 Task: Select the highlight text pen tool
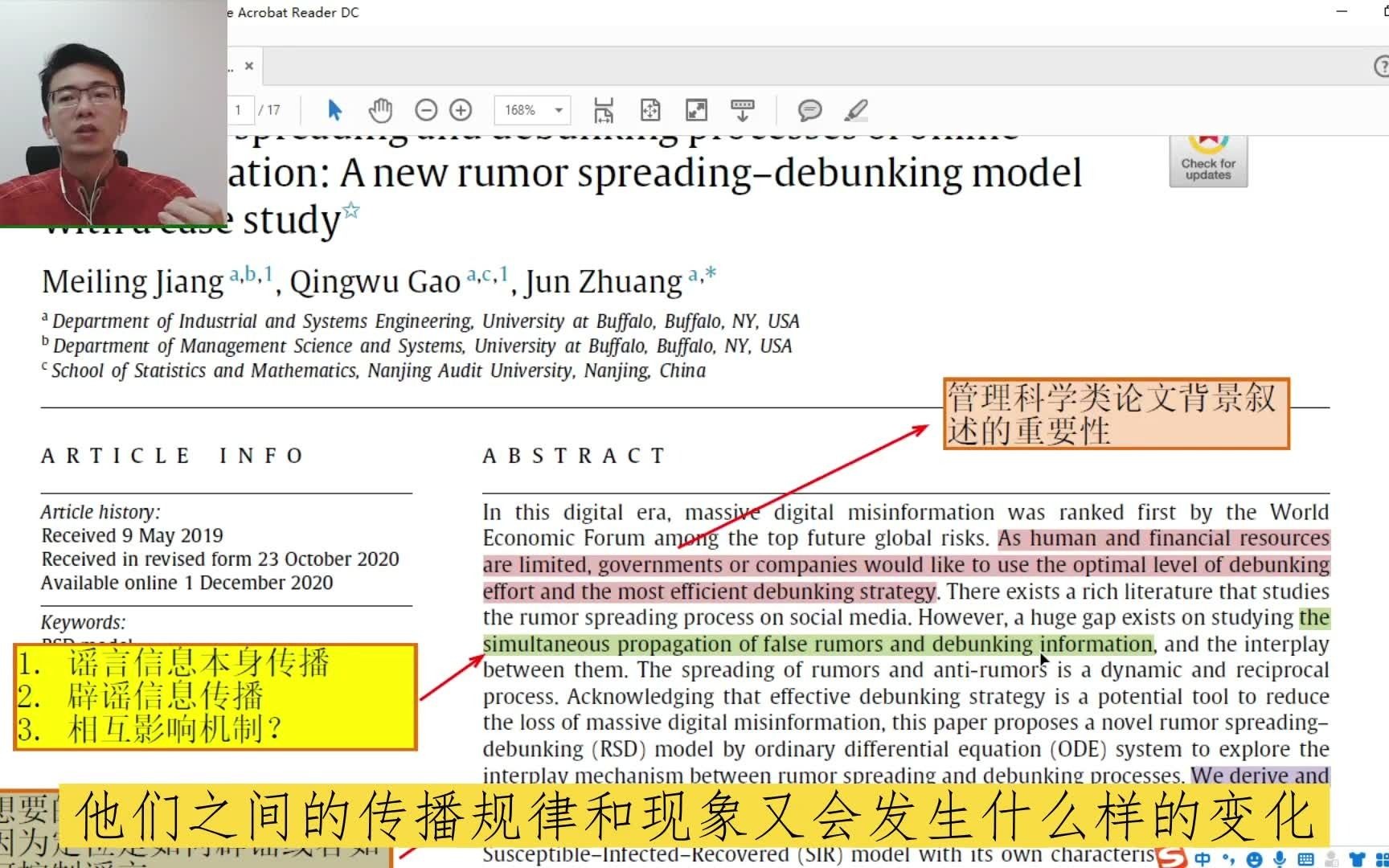pyautogui.click(x=856, y=110)
